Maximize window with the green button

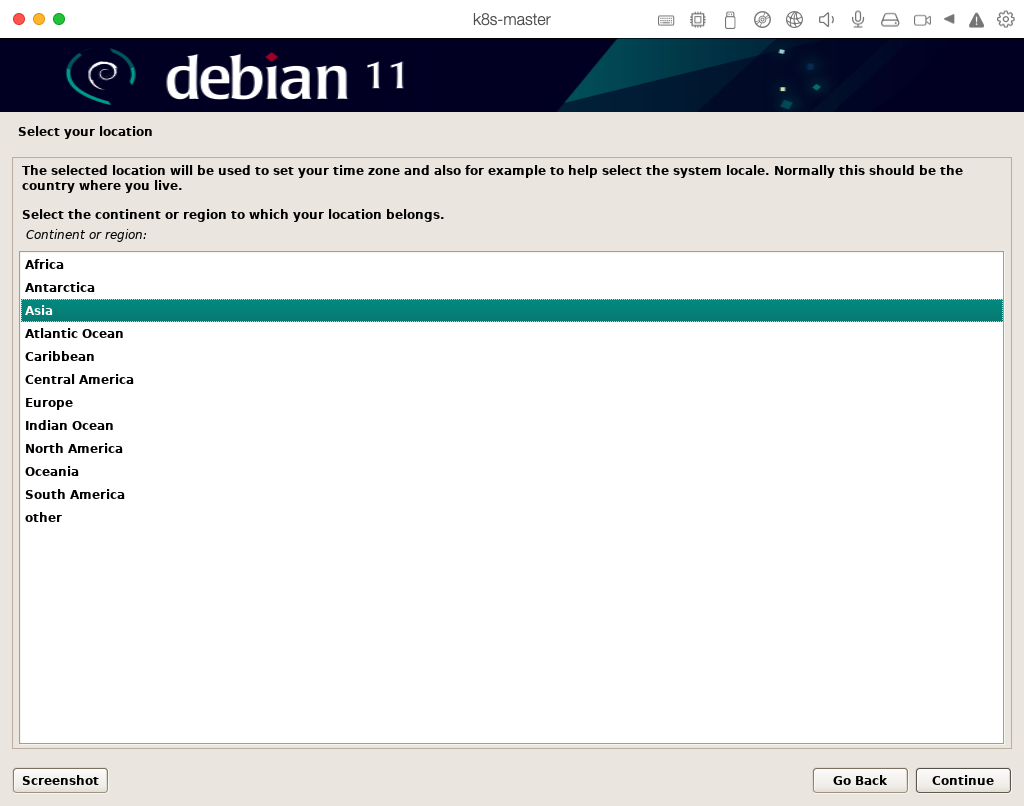click(x=59, y=19)
